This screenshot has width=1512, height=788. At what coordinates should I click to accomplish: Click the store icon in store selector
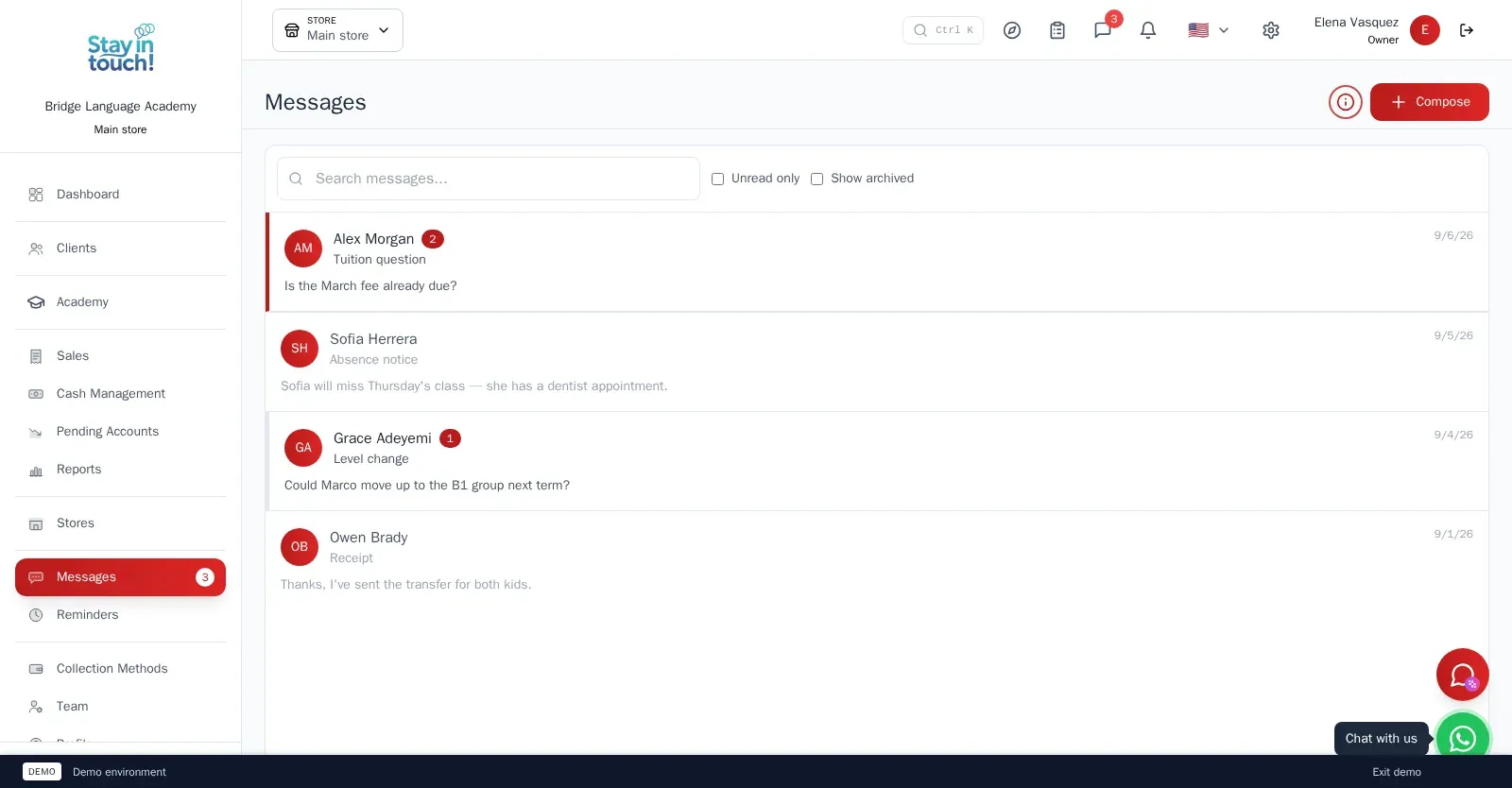292,30
